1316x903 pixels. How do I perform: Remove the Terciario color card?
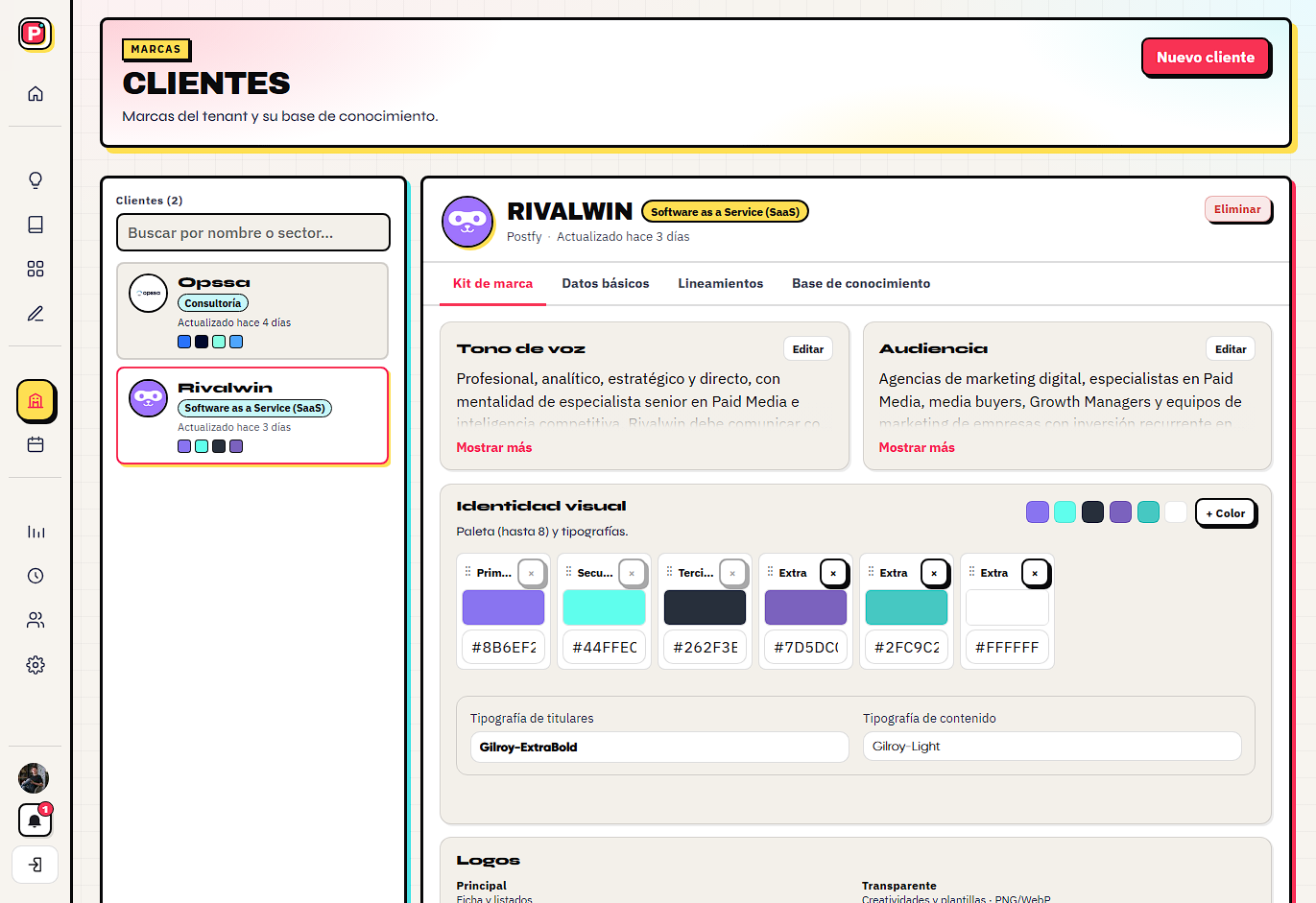[732, 573]
